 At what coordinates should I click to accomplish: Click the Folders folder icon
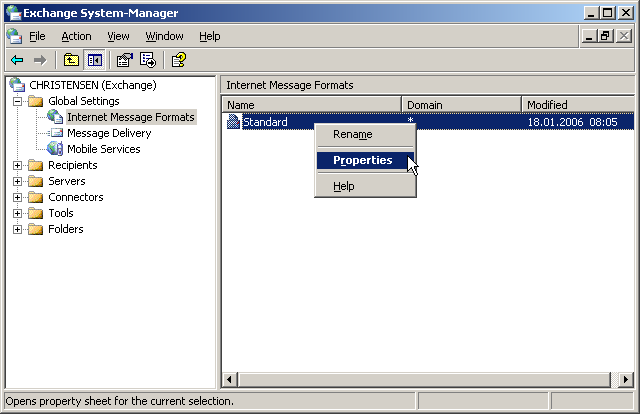click(36, 229)
